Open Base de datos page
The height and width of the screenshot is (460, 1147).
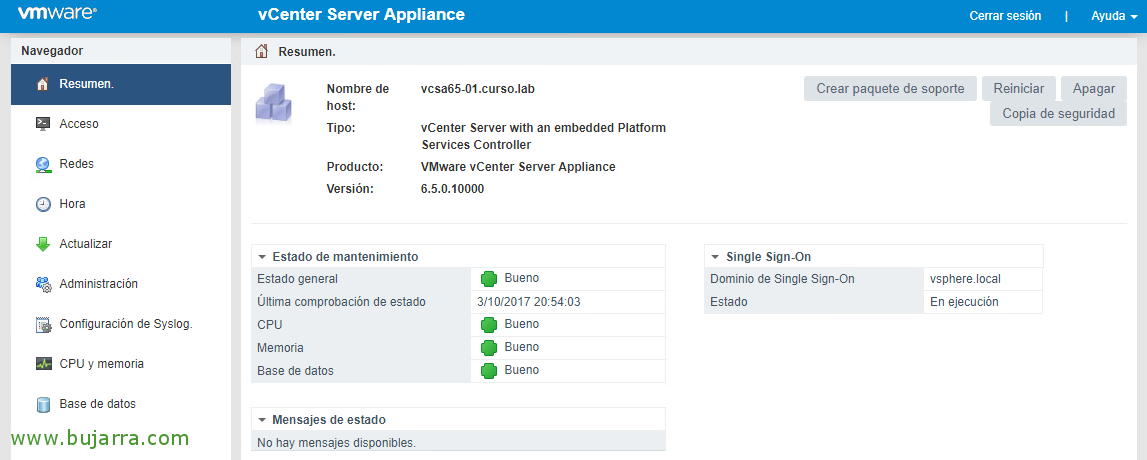(121, 403)
